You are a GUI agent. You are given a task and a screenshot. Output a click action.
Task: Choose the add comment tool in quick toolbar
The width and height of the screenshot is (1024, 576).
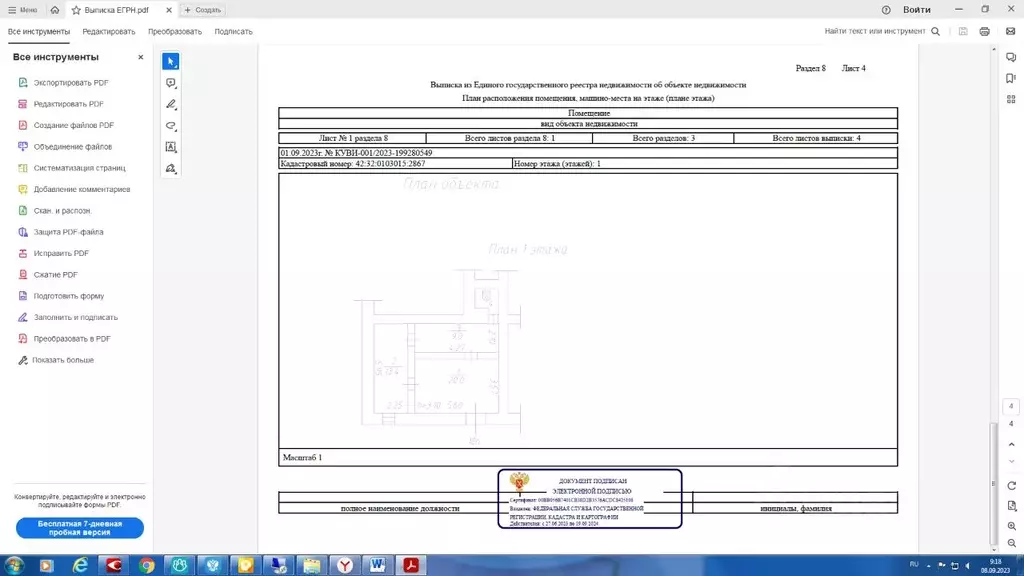(x=171, y=83)
